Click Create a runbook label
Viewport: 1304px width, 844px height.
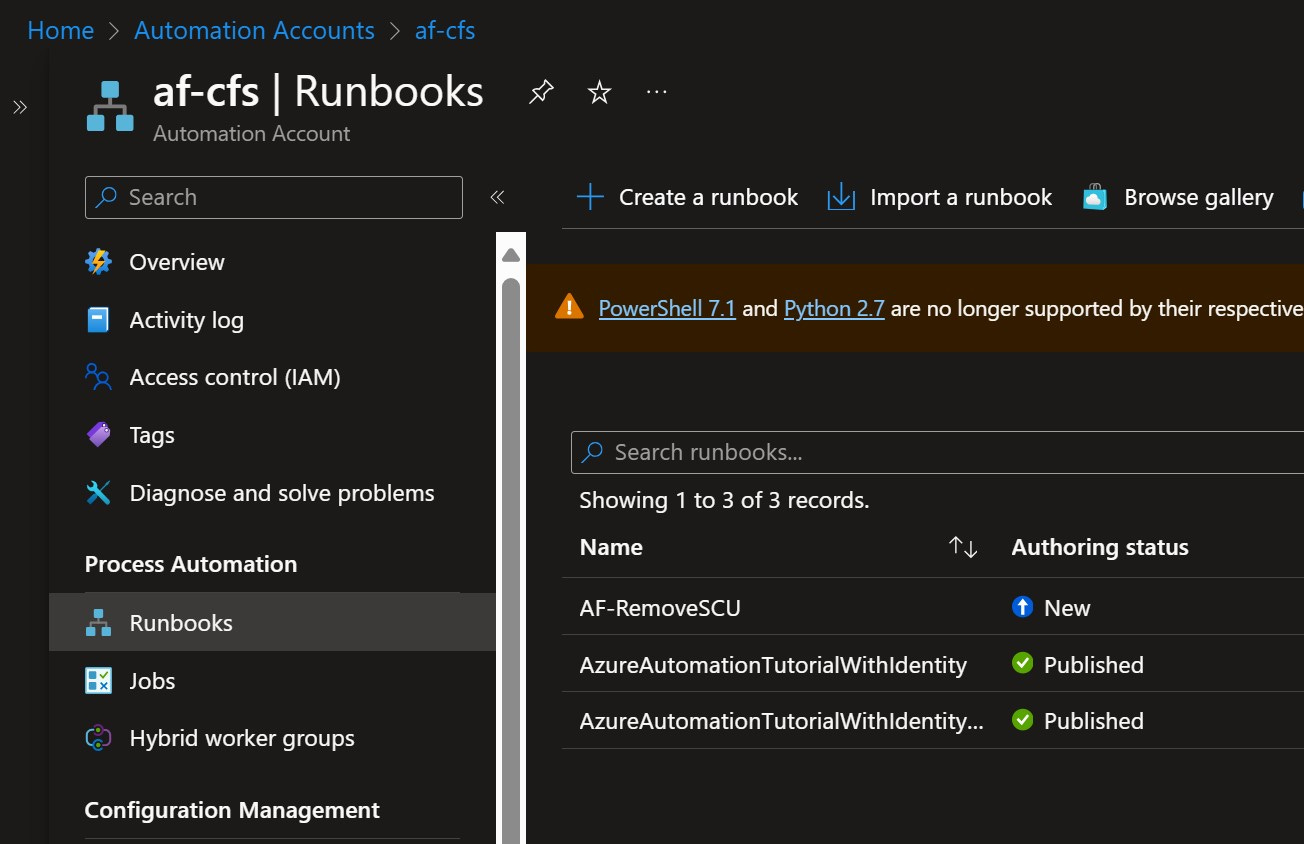click(x=708, y=197)
